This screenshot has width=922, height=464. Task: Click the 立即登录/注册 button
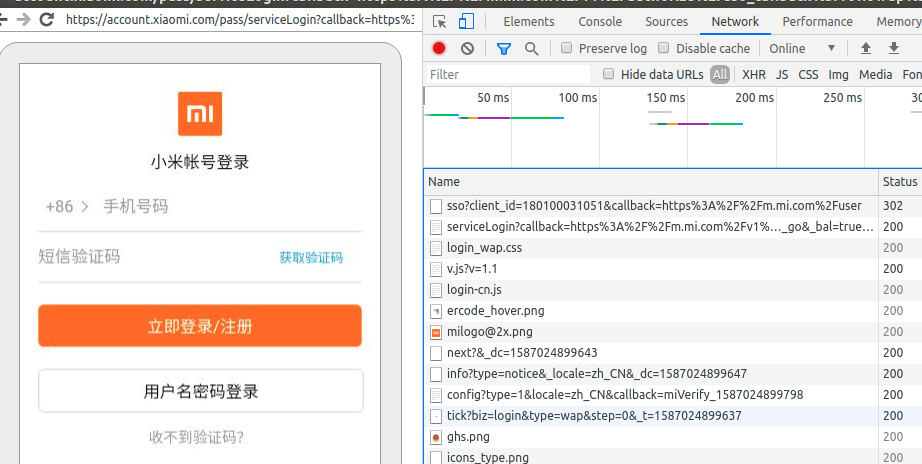[x=200, y=326]
